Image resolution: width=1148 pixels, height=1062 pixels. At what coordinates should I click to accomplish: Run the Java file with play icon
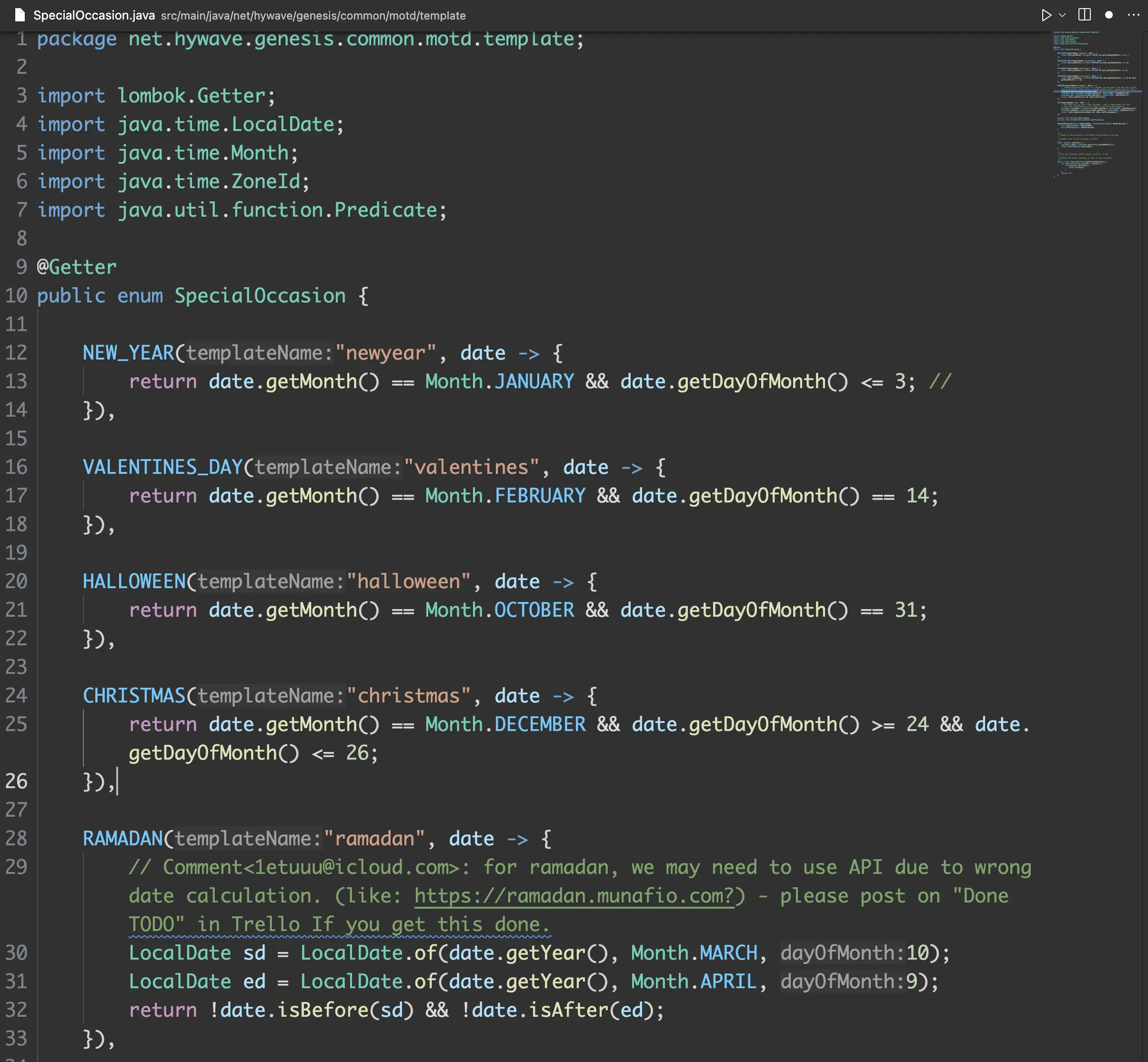(x=1046, y=15)
